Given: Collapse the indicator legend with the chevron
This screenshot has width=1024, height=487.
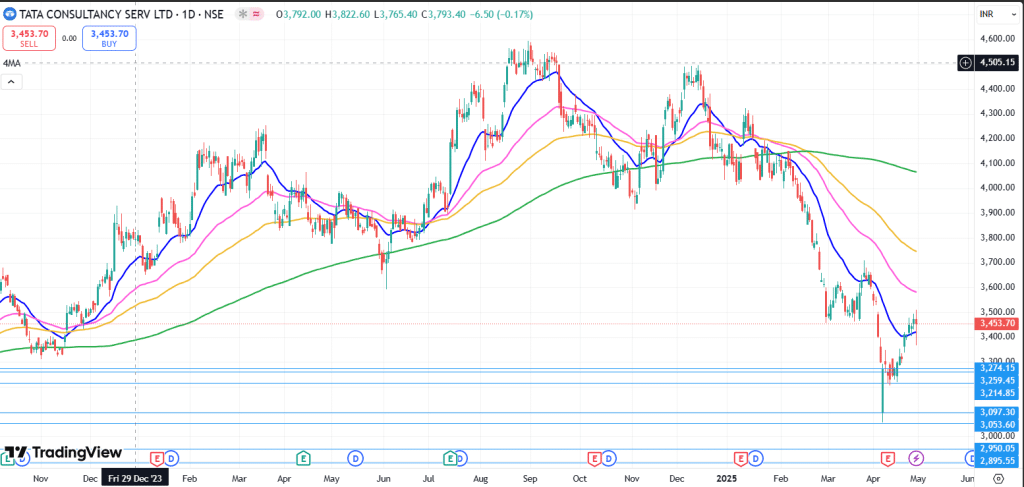Looking at the screenshot, I should 11,82.
